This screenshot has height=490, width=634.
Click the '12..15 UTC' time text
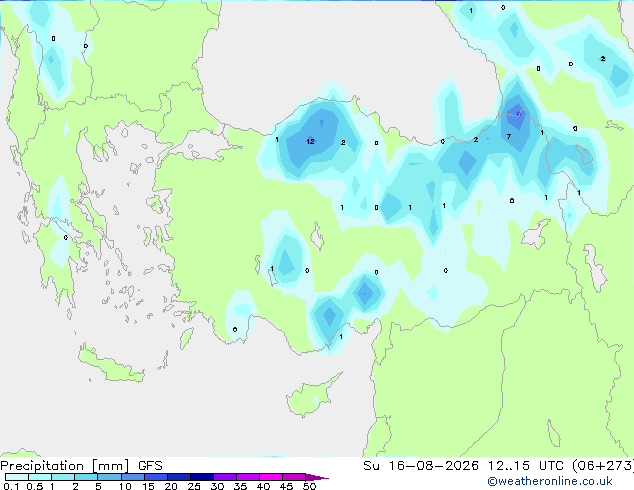(526, 466)
